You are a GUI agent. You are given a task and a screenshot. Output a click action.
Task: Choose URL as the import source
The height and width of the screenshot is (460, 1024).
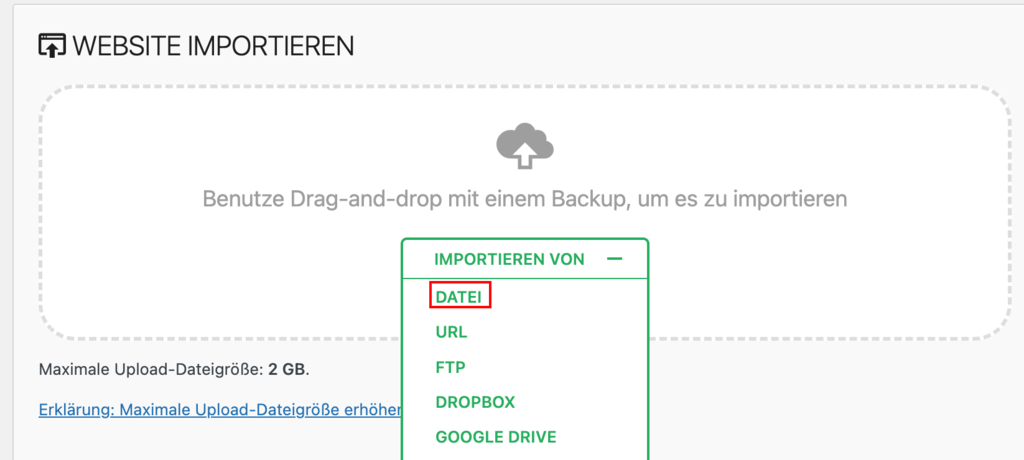451,332
